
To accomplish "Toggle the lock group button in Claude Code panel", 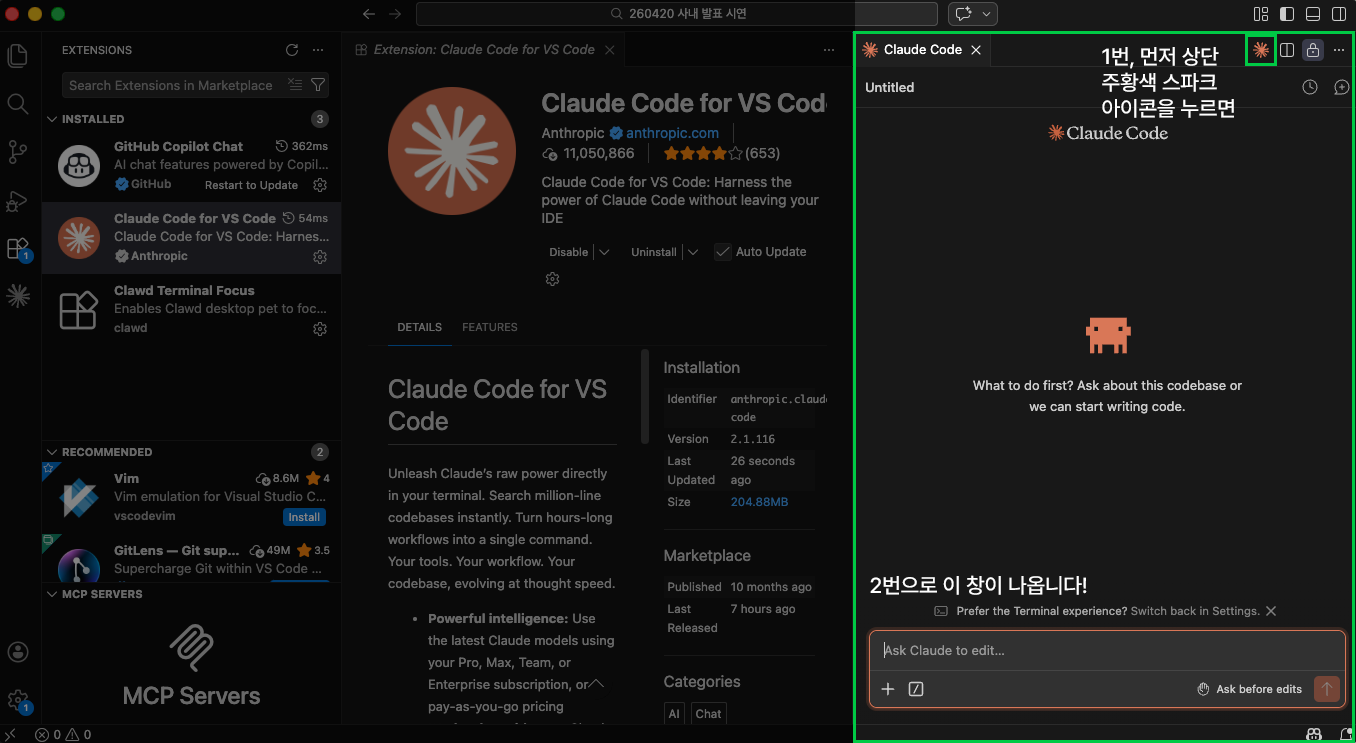I will 1313,50.
